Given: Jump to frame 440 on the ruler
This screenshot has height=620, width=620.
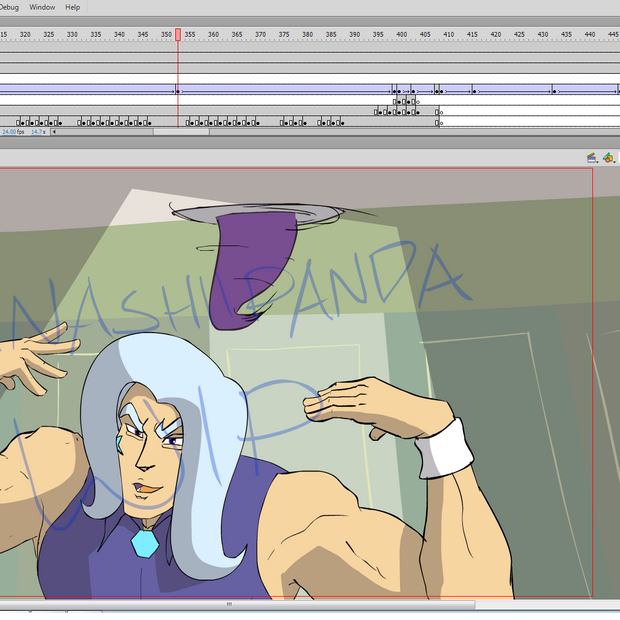Looking at the screenshot, I should pyautogui.click(x=590, y=34).
